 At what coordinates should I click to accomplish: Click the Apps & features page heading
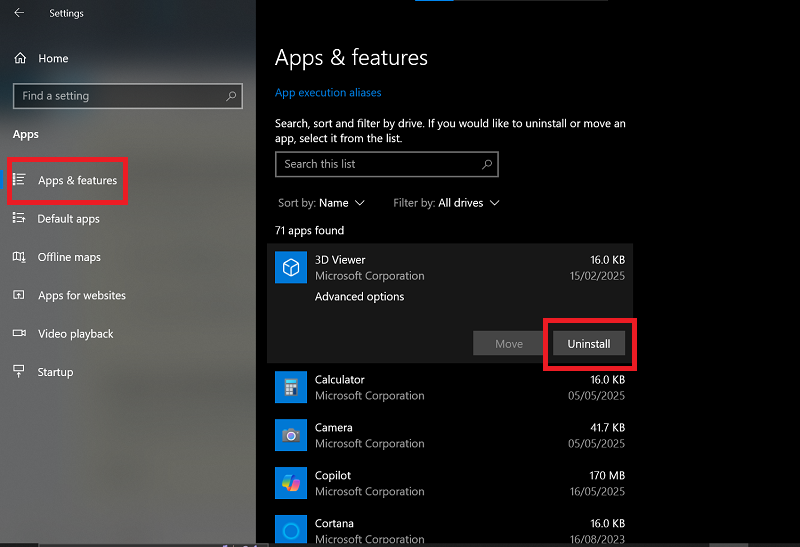351,58
